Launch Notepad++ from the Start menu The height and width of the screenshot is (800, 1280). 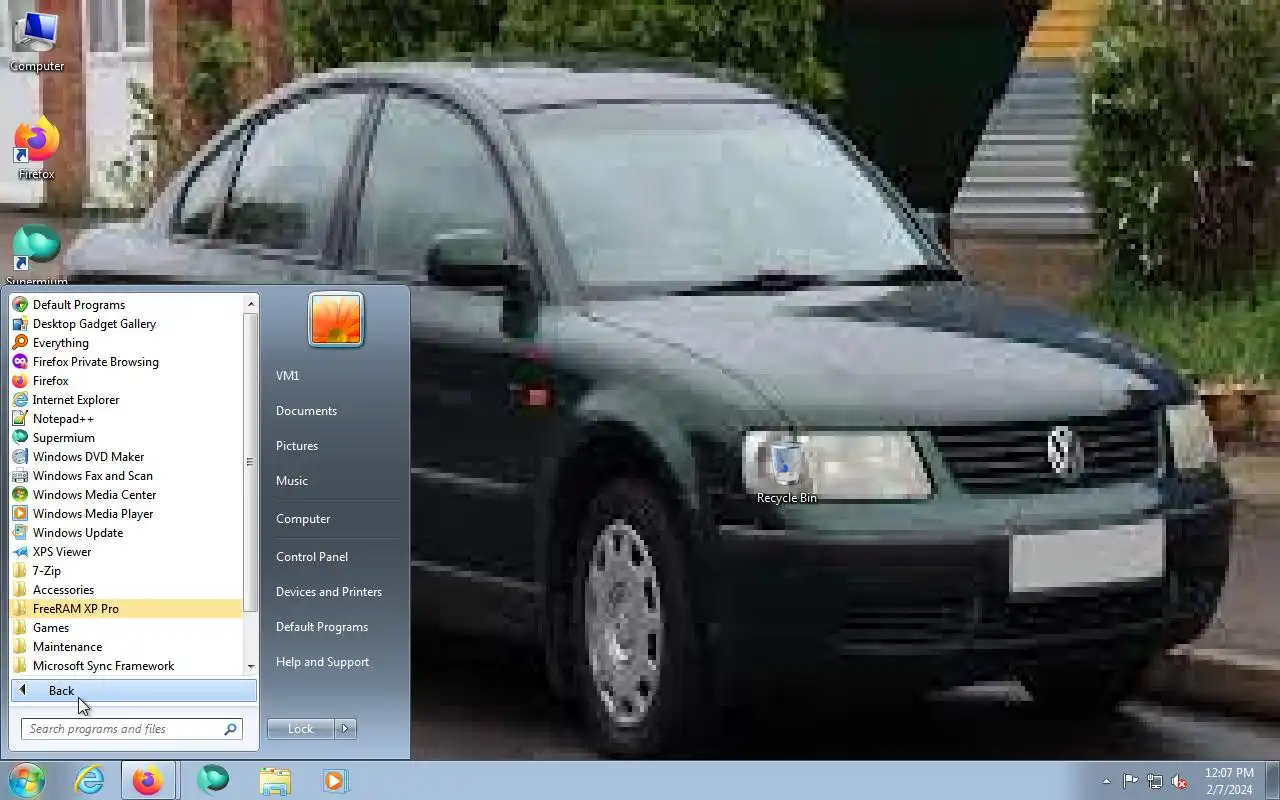point(126,419)
